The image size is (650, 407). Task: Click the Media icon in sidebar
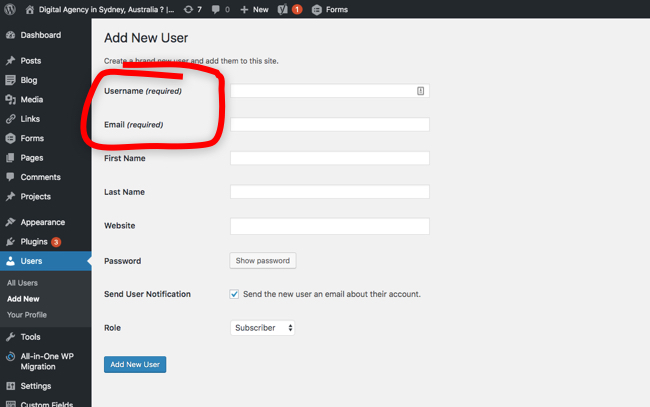(x=10, y=99)
